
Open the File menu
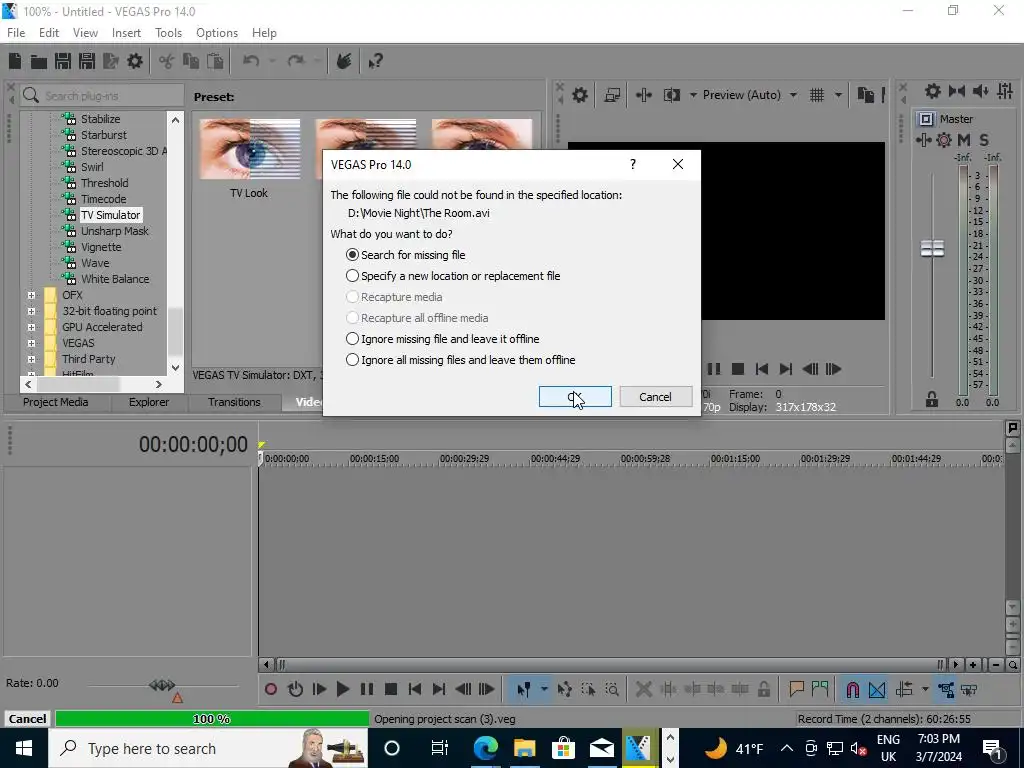pyautogui.click(x=16, y=33)
